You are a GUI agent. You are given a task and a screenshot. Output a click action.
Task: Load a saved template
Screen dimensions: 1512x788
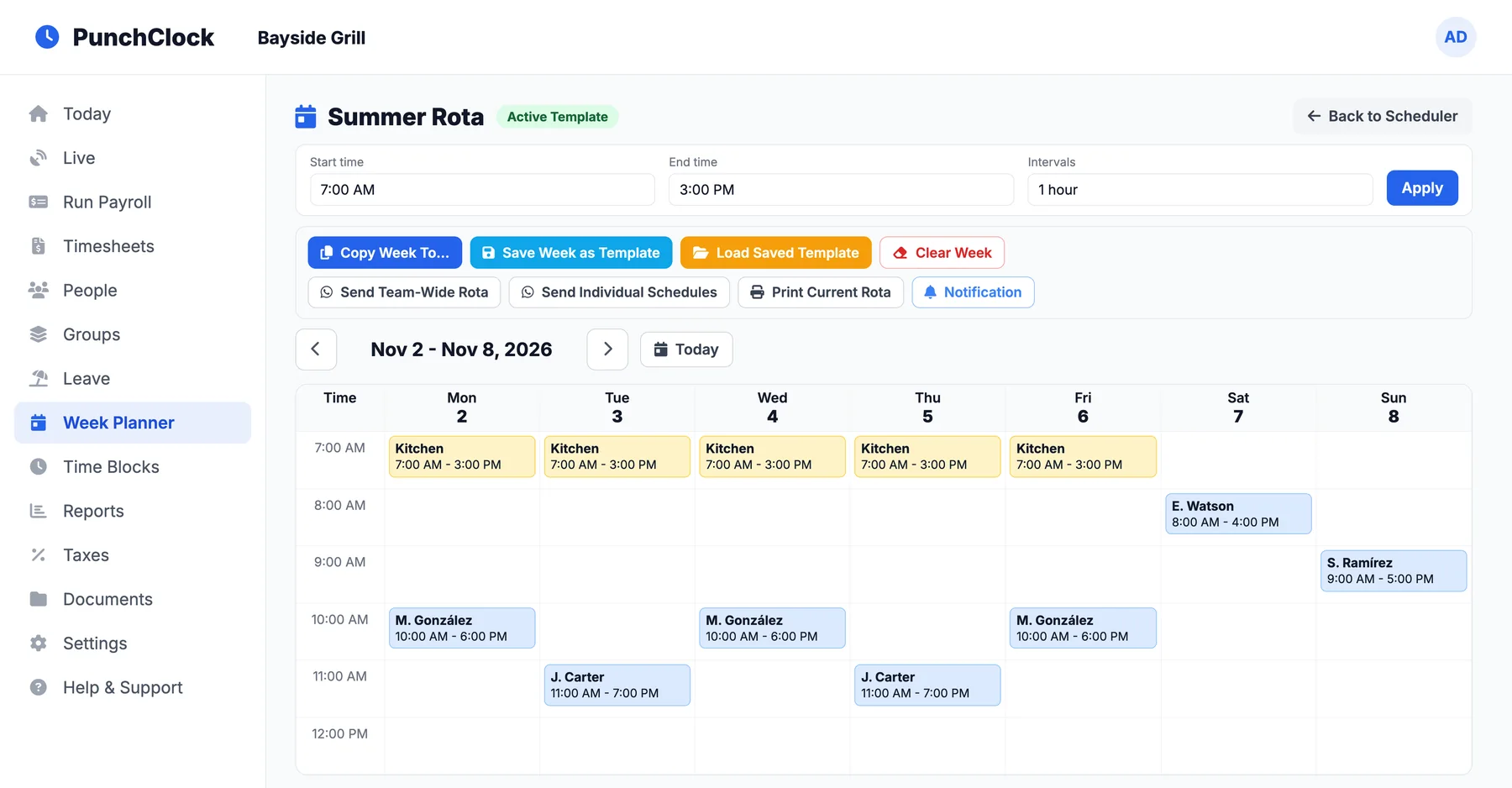[x=776, y=253]
